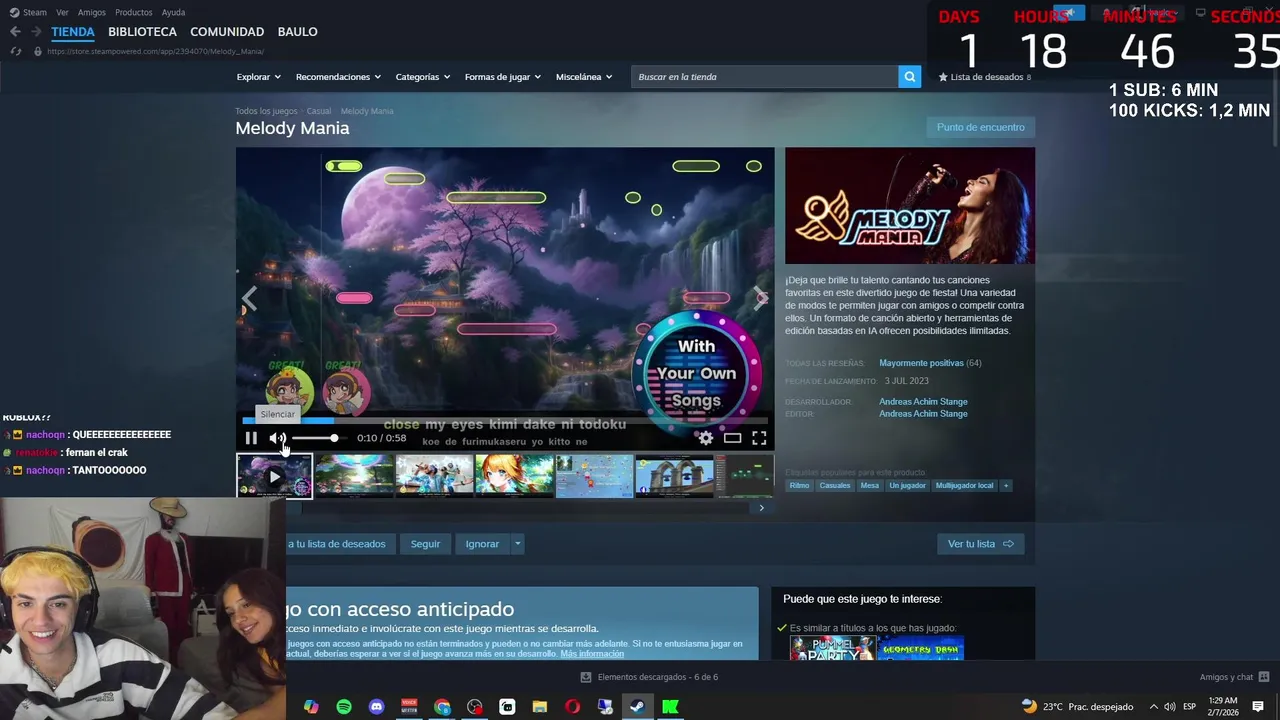
Task: Open the Melody Mania capsule image
Action: 910,206
